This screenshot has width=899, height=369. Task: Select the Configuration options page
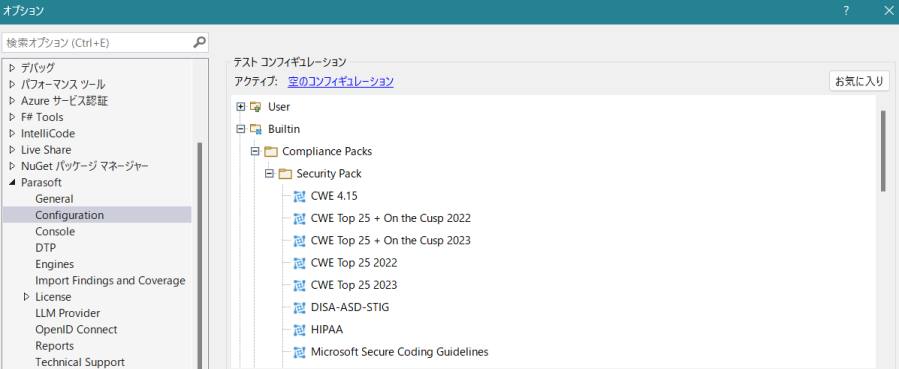pos(97,215)
